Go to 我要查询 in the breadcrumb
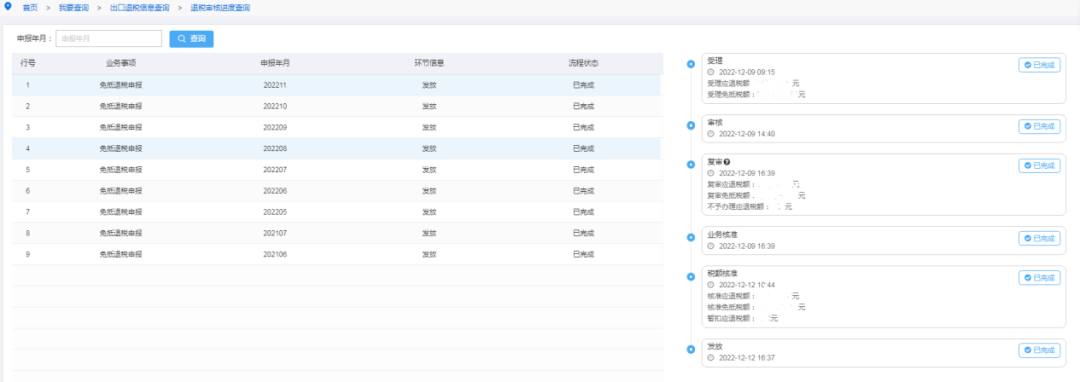Image resolution: width=1080 pixels, height=382 pixels. [x=74, y=8]
